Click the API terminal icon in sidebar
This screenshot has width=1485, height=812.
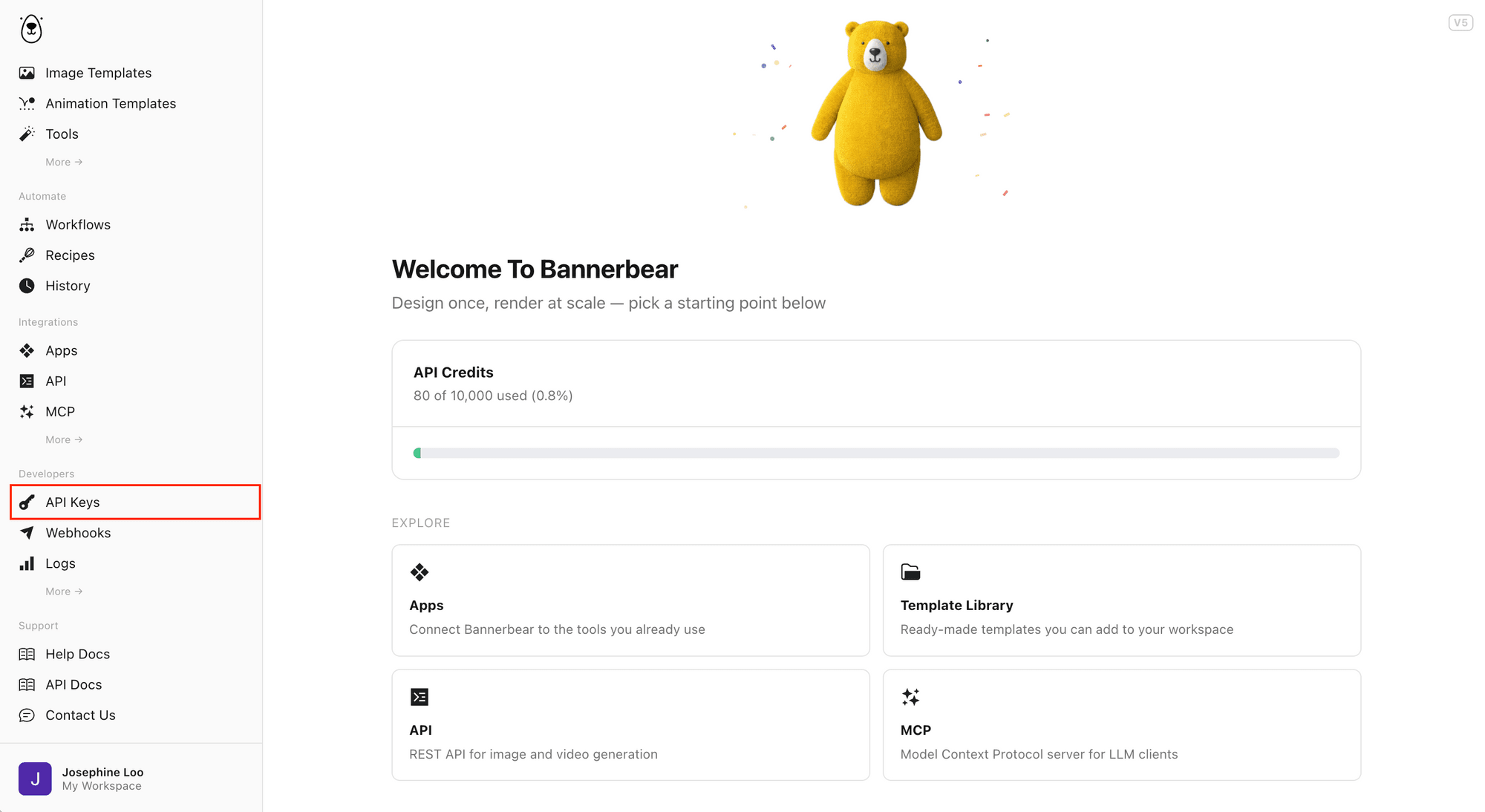(27, 381)
